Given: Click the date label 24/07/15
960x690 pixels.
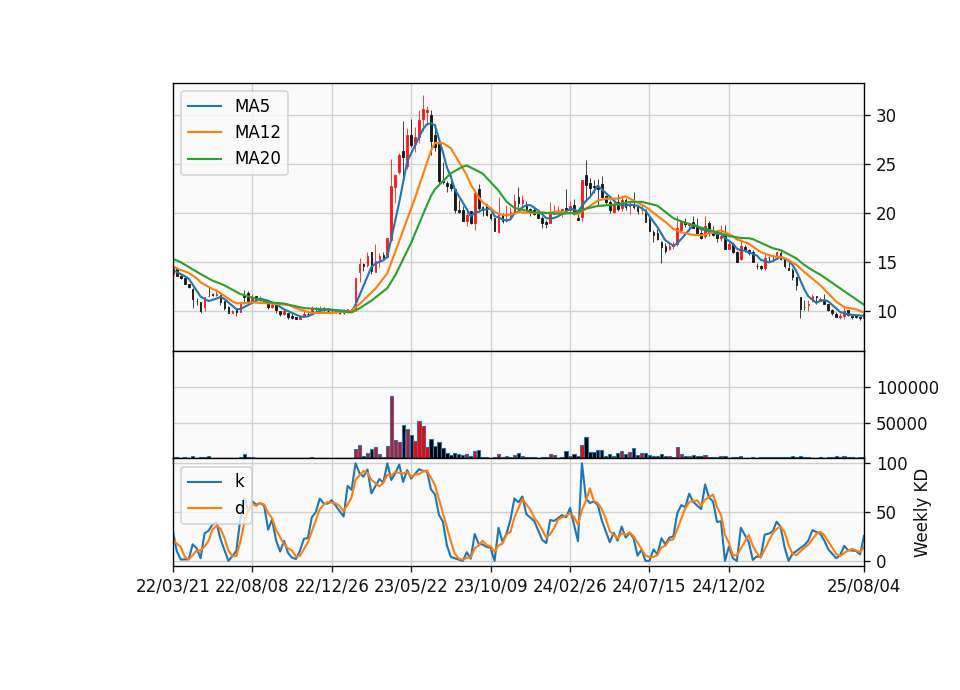Looking at the screenshot, I should 649,586.
